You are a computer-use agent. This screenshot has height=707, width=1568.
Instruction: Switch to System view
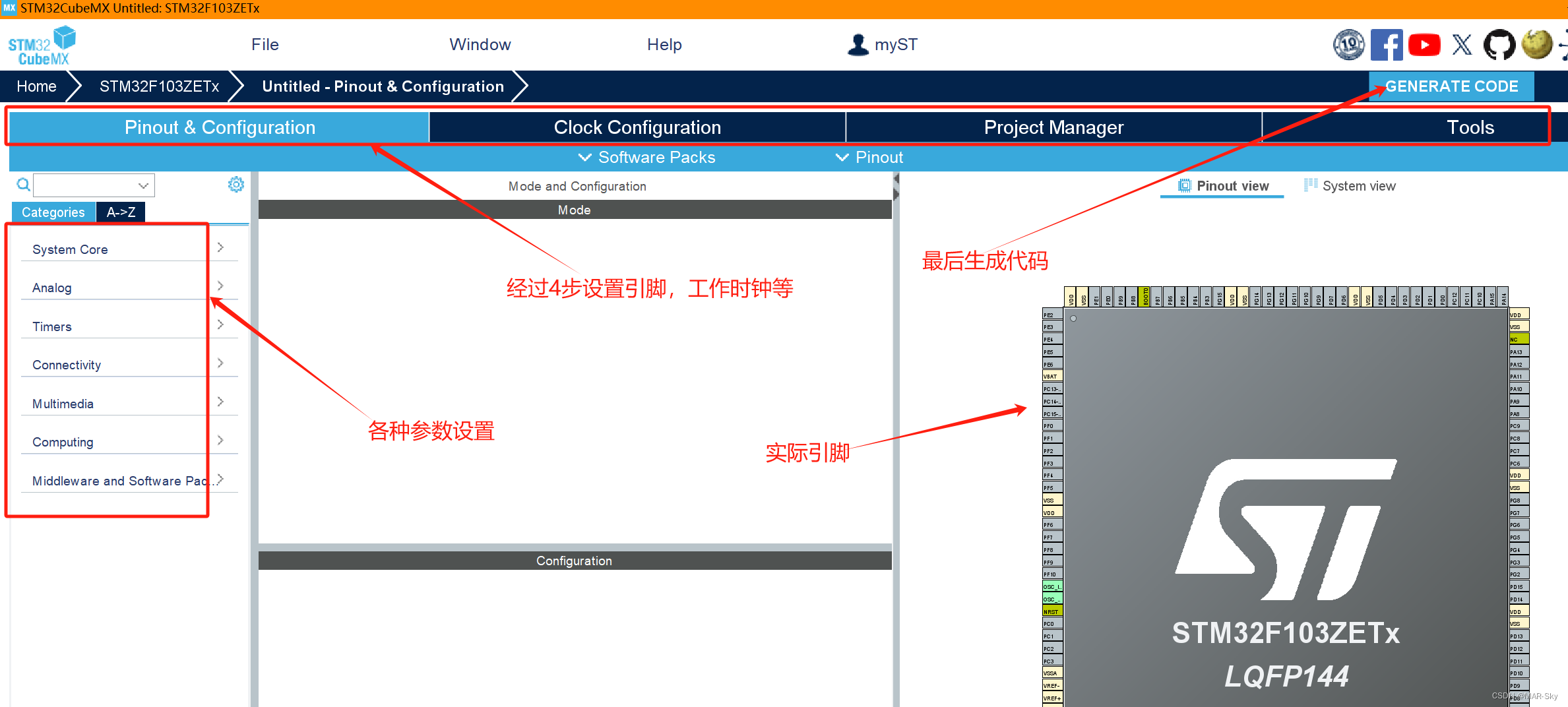point(1350,186)
